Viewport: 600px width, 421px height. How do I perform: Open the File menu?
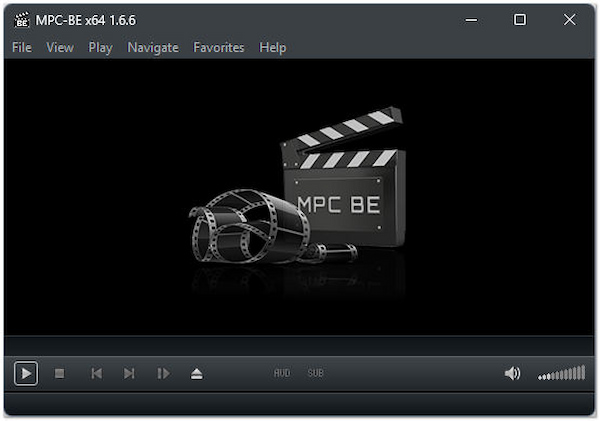click(22, 47)
